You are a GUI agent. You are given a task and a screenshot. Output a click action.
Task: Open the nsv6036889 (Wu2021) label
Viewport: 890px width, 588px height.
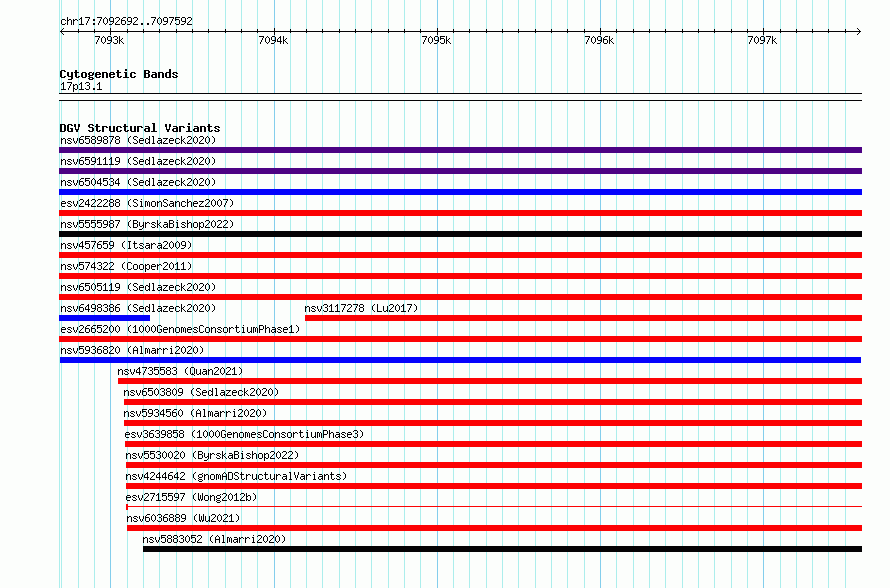click(x=183, y=518)
